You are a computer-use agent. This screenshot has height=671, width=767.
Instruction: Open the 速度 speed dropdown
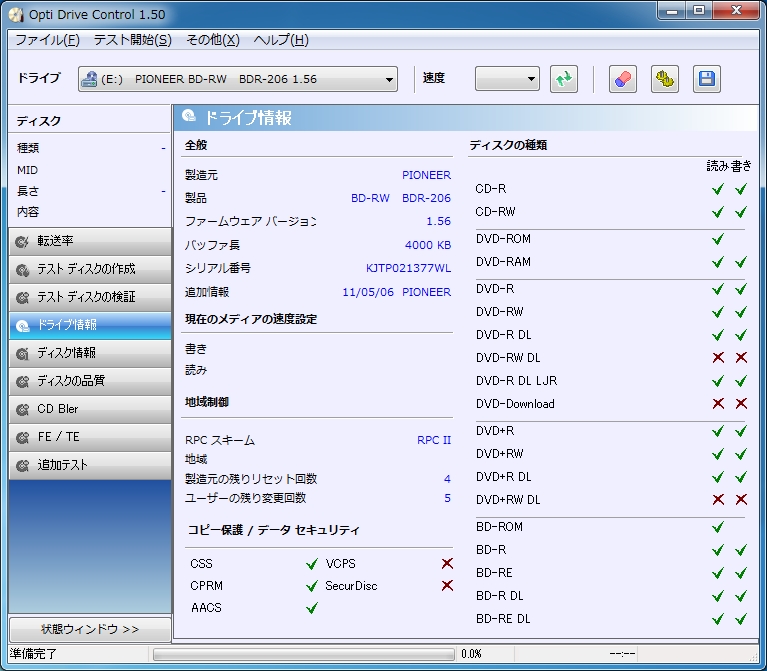point(507,79)
